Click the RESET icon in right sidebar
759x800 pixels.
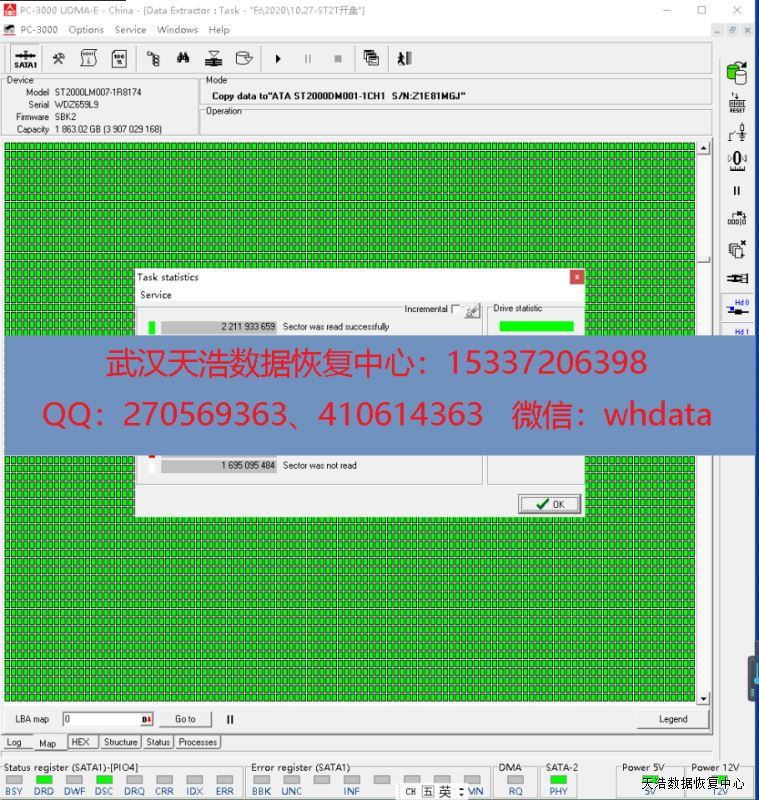click(737, 103)
